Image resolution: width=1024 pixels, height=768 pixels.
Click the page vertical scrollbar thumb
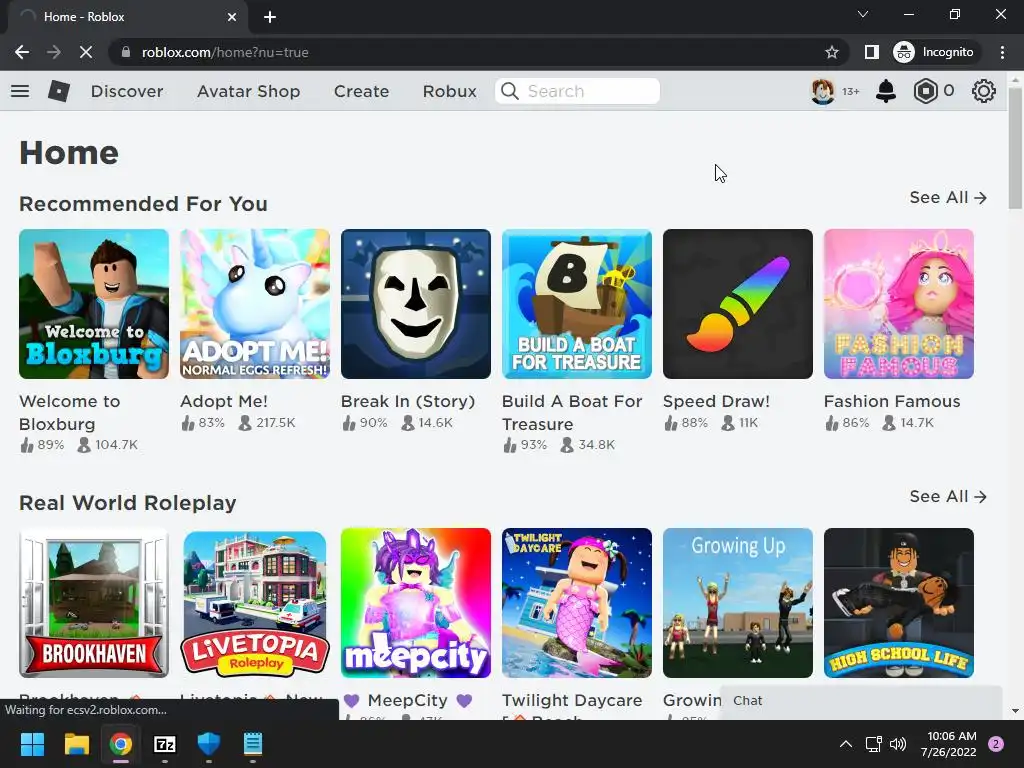point(1015,147)
